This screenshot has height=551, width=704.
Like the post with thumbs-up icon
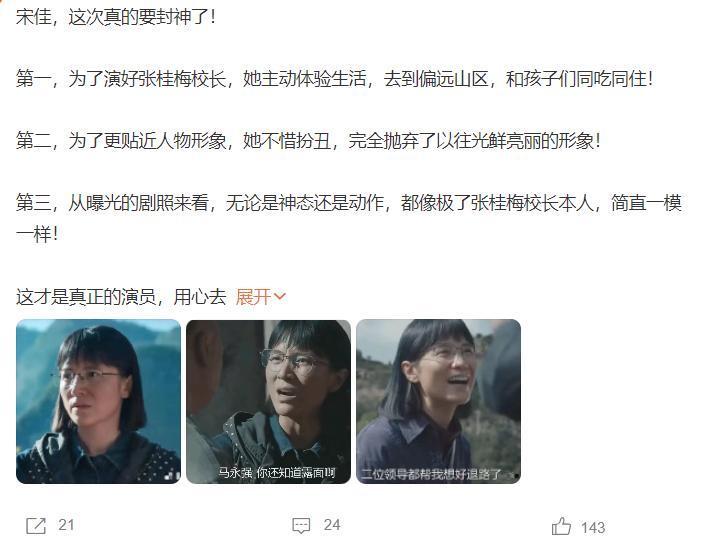pos(561,525)
